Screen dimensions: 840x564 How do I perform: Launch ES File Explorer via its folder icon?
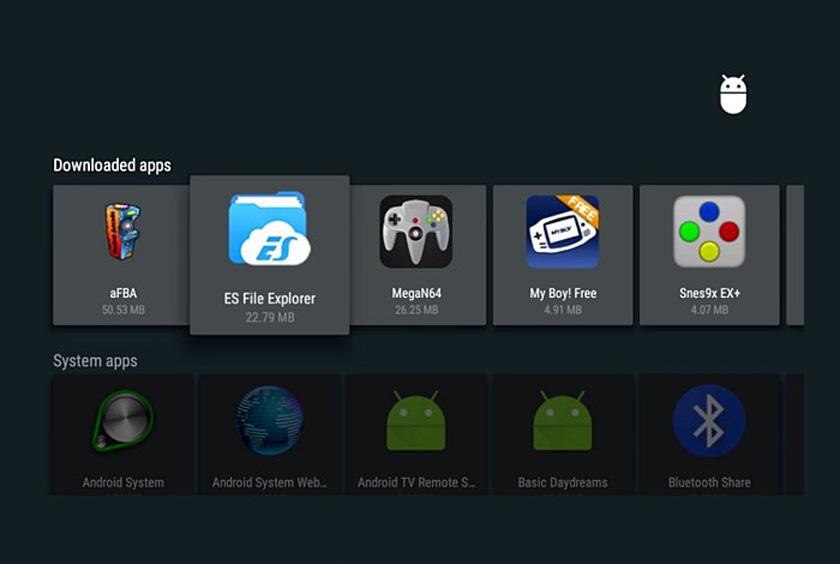coord(269,229)
